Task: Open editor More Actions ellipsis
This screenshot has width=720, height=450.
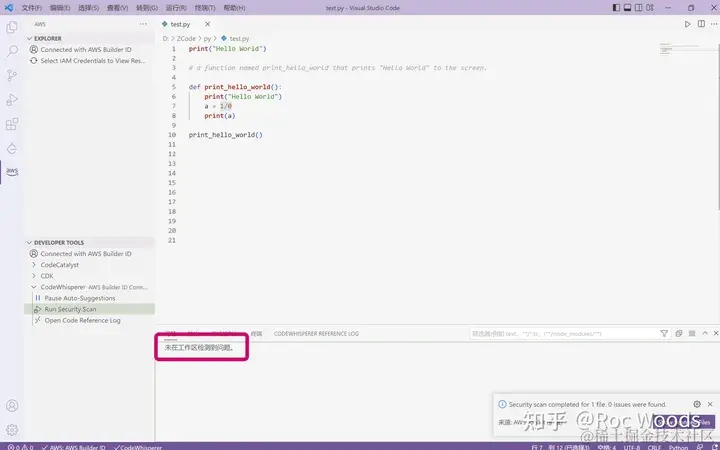Action: 714,24
